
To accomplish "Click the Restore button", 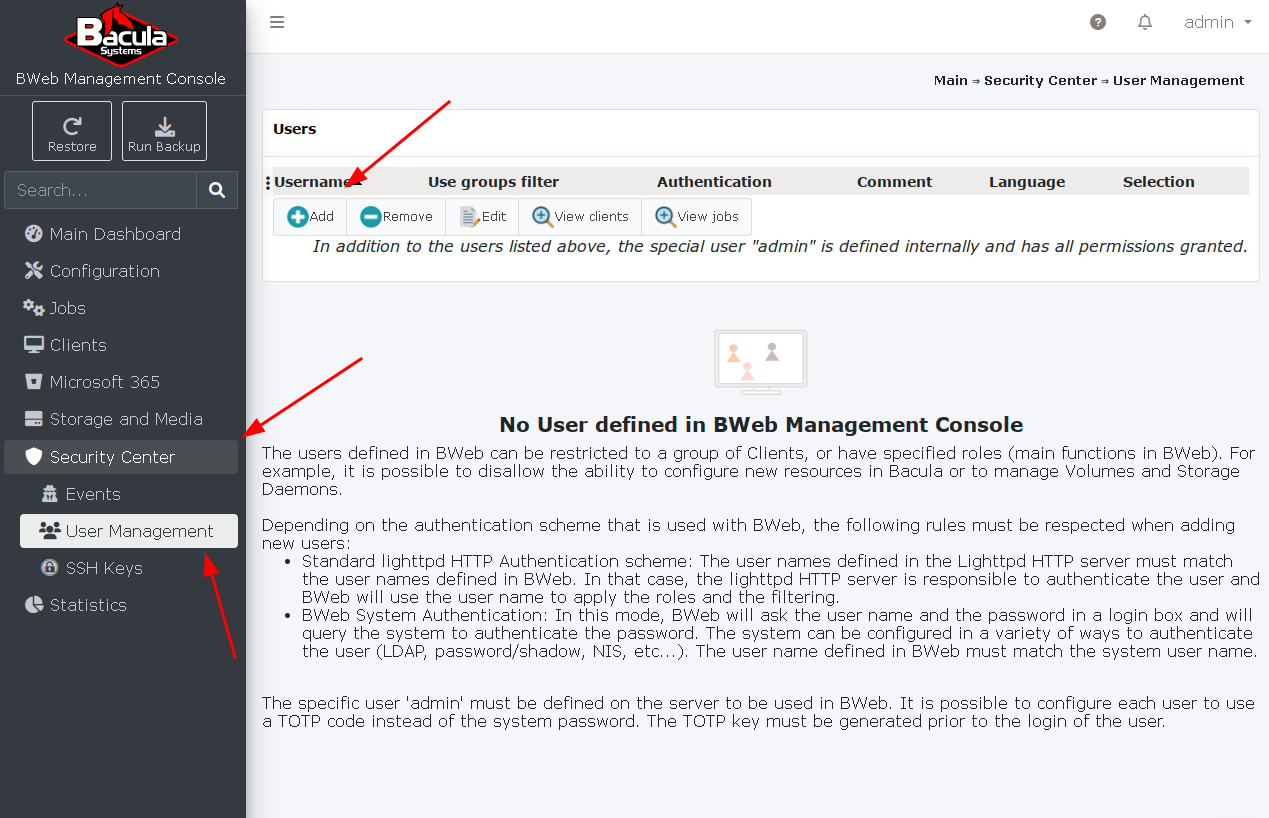I will coord(72,131).
